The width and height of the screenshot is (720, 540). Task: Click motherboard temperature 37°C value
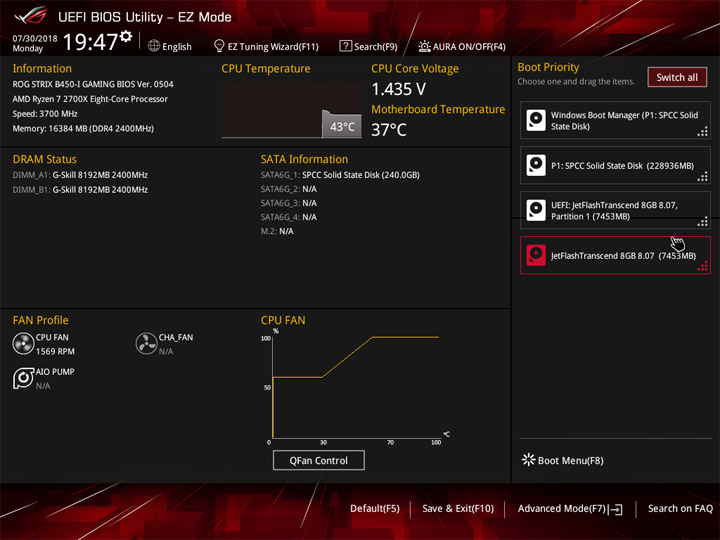tap(389, 130)
